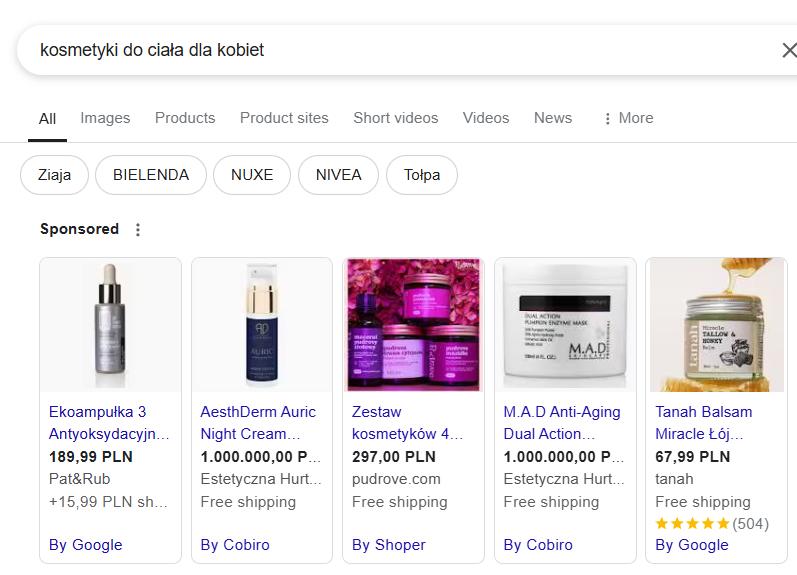797x575 pixels.
Task: Open the Sponsored options three-dot menu
Action: tap(138, 230)
